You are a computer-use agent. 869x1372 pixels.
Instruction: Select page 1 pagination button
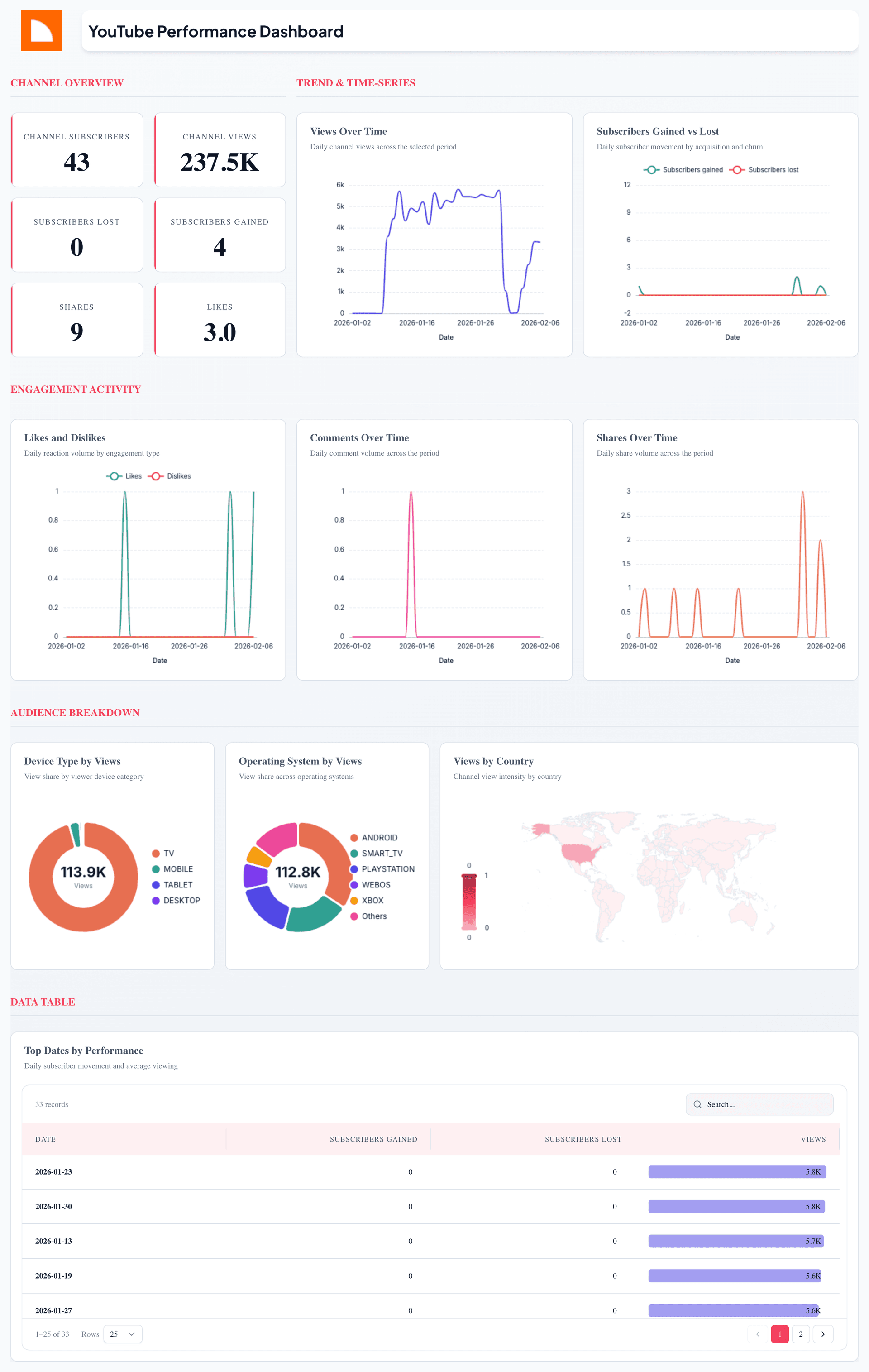[x=779, y=1334]
